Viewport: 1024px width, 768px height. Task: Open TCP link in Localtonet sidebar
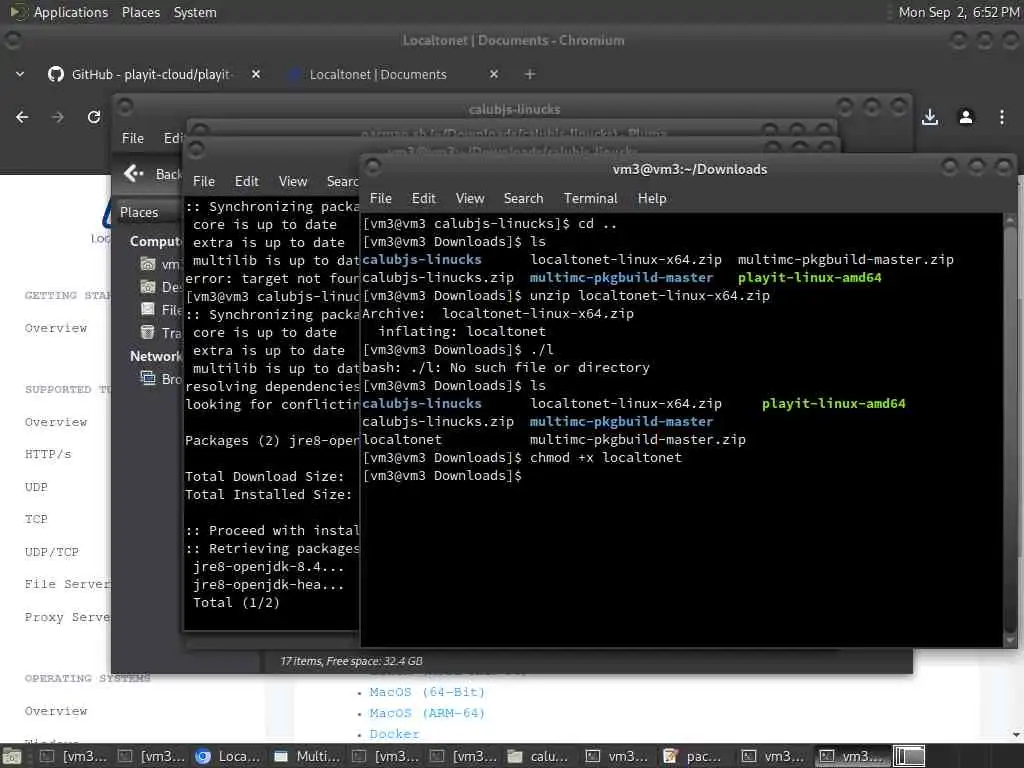tap(36, 519)
